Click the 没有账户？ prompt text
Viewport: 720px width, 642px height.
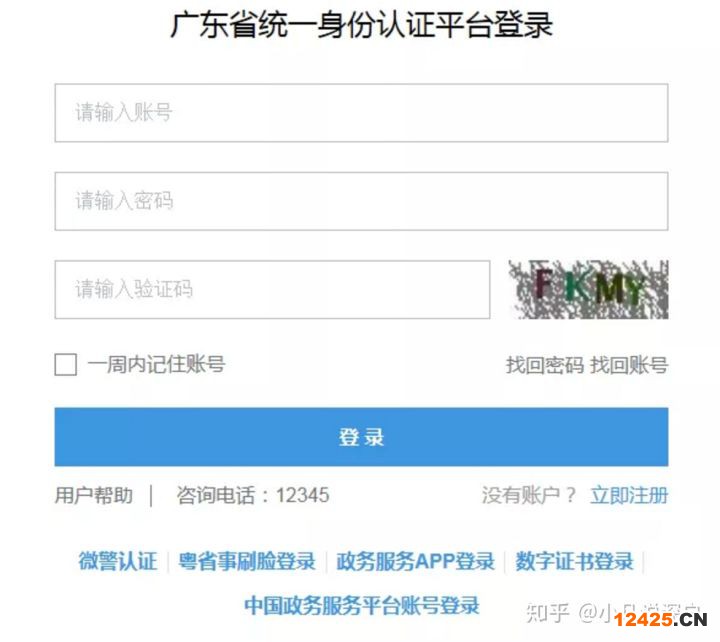(x=529, y=495)
